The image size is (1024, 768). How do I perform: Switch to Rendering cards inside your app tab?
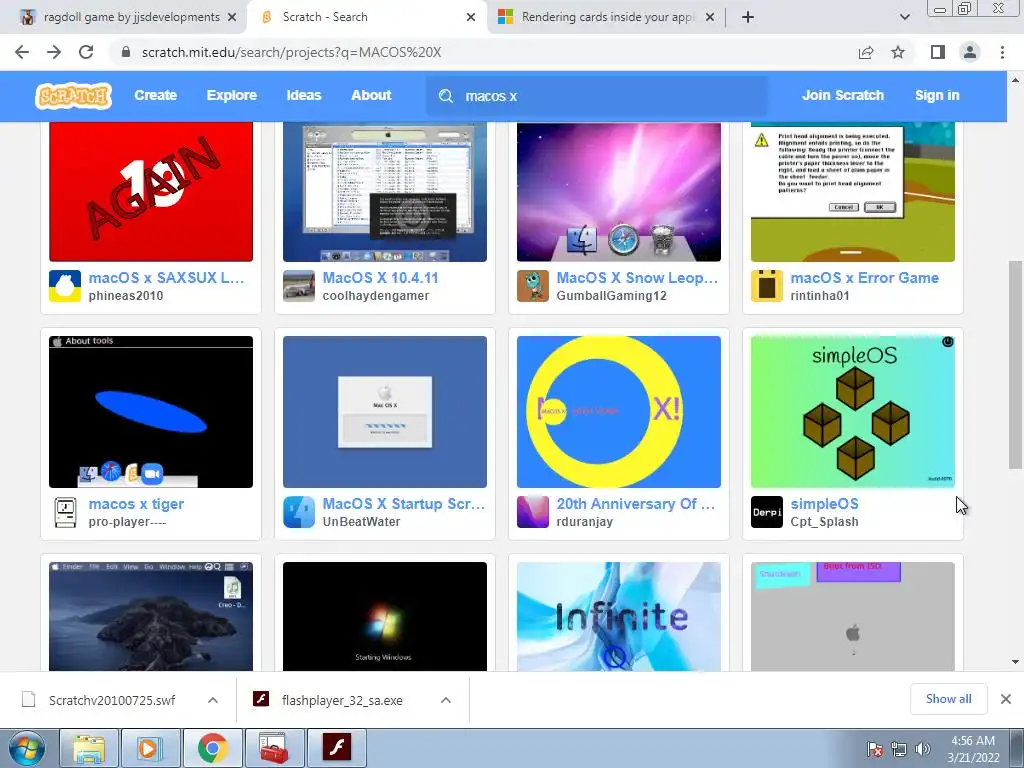tap(606, 17)
